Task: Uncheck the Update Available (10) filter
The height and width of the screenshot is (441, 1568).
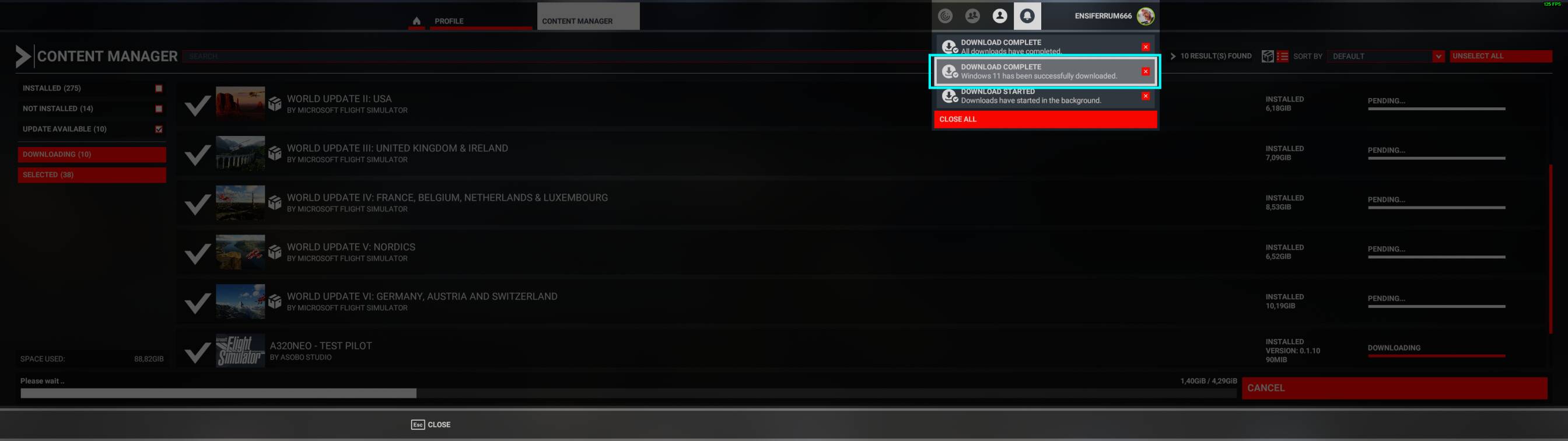Action: click(159, 129)
